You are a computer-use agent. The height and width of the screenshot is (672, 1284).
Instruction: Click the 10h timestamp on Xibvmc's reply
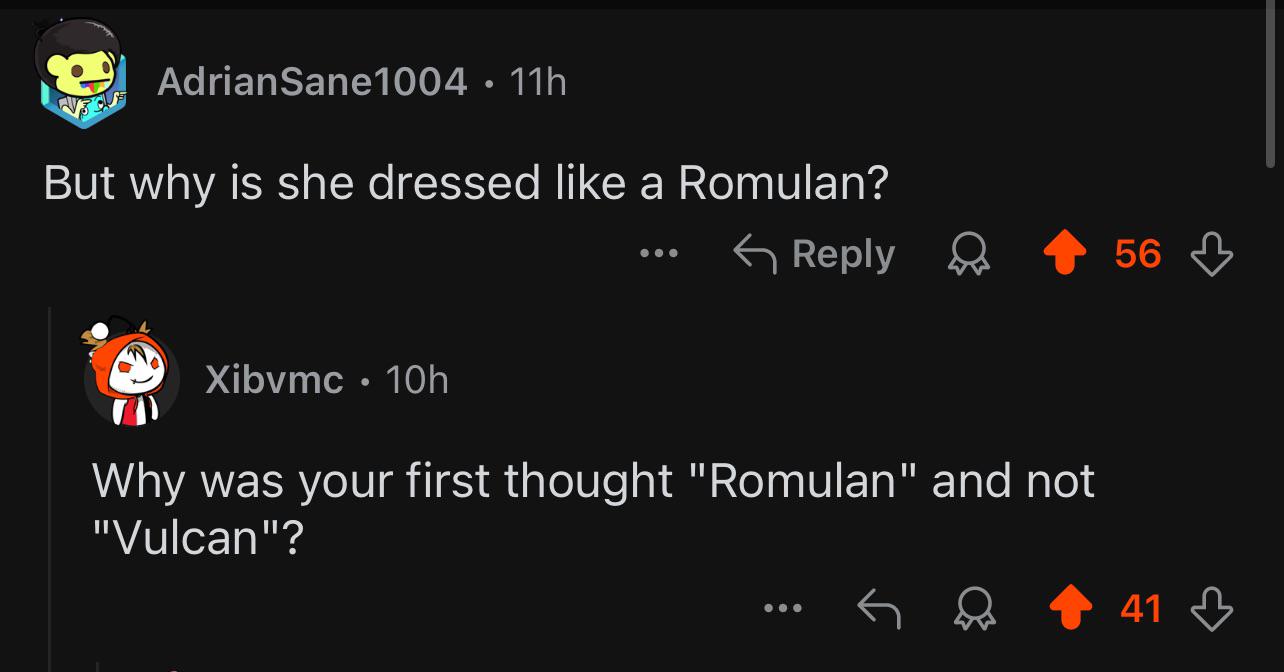pos(417,380)
